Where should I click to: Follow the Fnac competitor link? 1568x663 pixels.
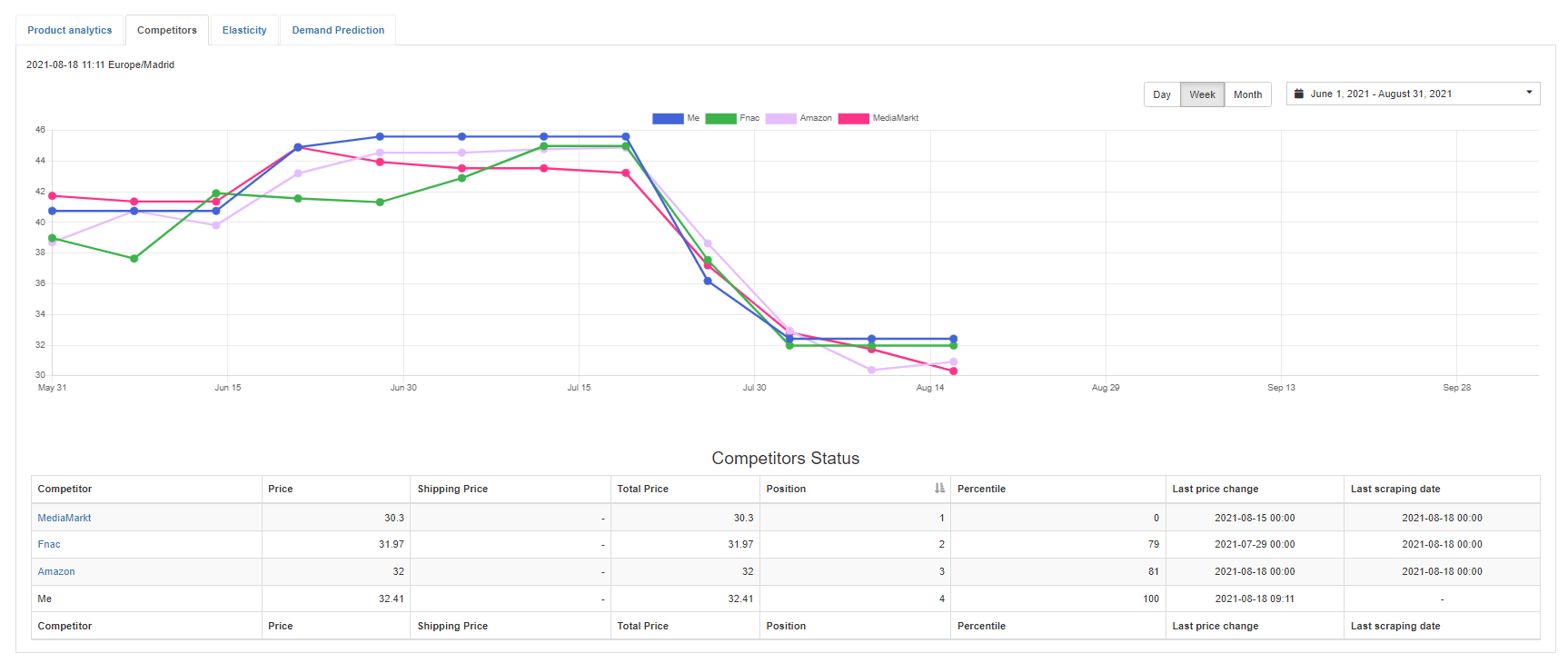[49, 544]
